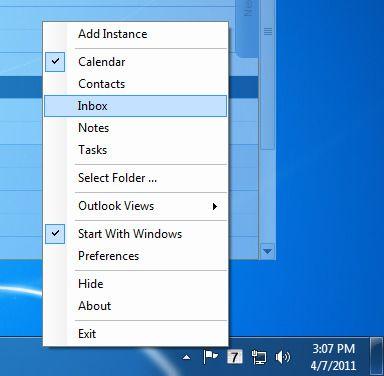Open Preferences from the menu
Image resolution: width=384 pixels, height=376 pixels.
[x=136, y=256]
